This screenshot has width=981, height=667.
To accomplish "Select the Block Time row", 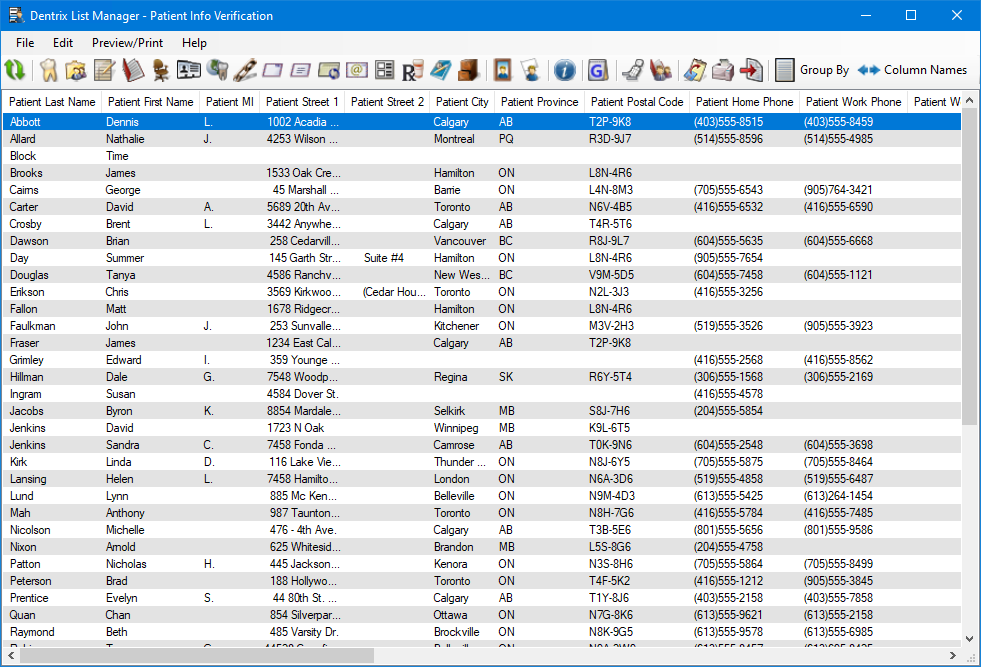I will (482, 156).
